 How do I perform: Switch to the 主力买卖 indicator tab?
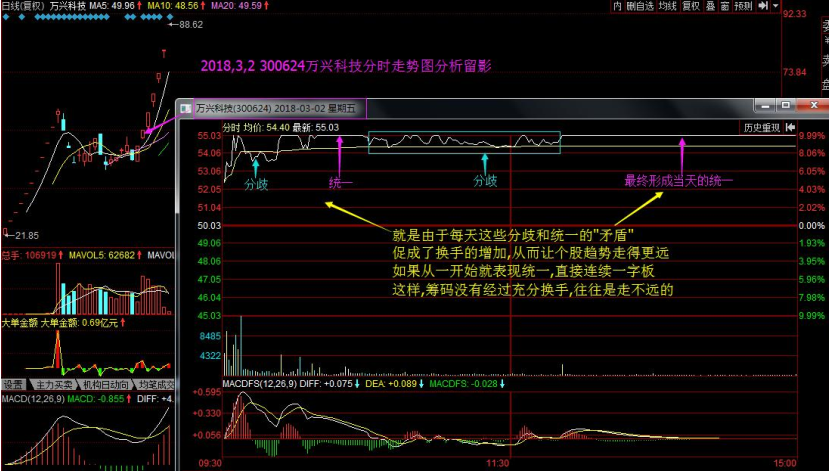coord(54,384)
